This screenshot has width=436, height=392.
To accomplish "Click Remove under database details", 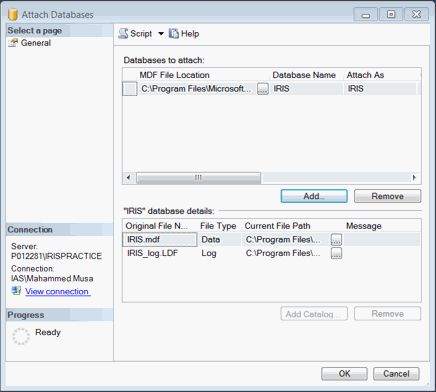I will [388, 314].
